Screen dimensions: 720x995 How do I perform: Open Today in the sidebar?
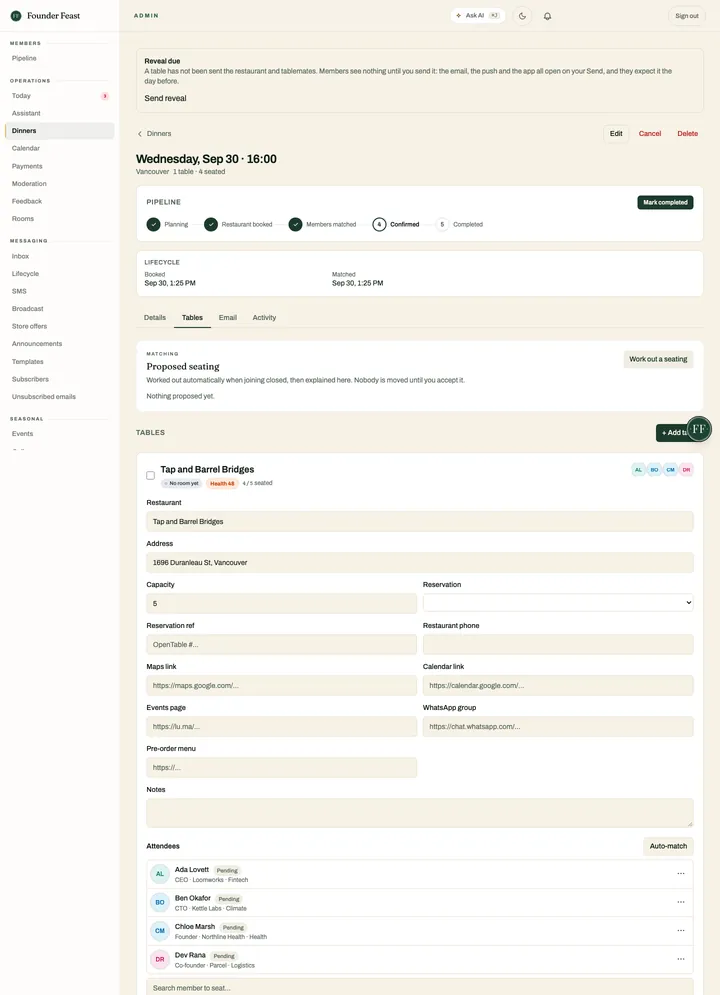(59, 96)
